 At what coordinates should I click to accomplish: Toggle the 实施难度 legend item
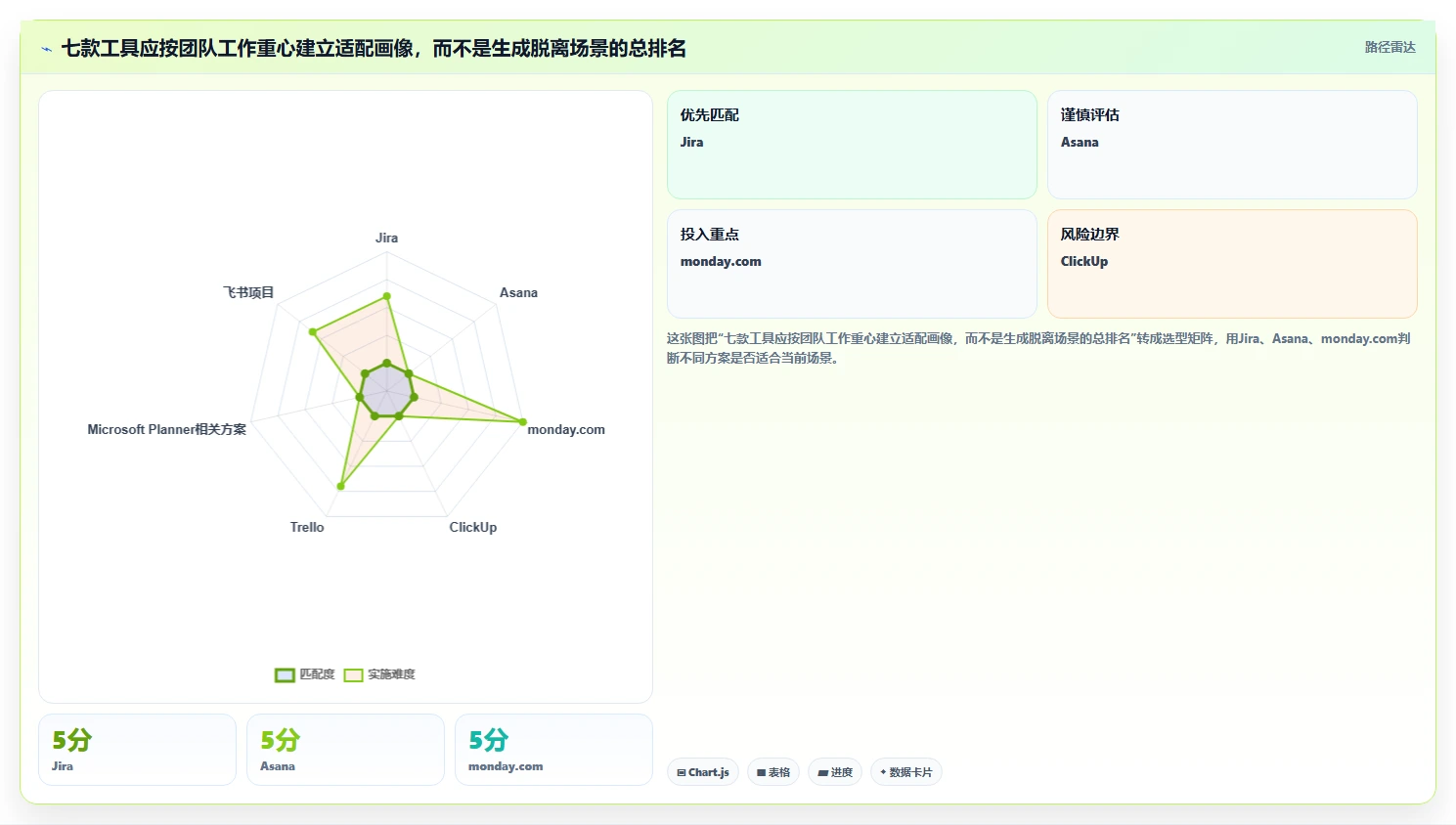[379, 674]
